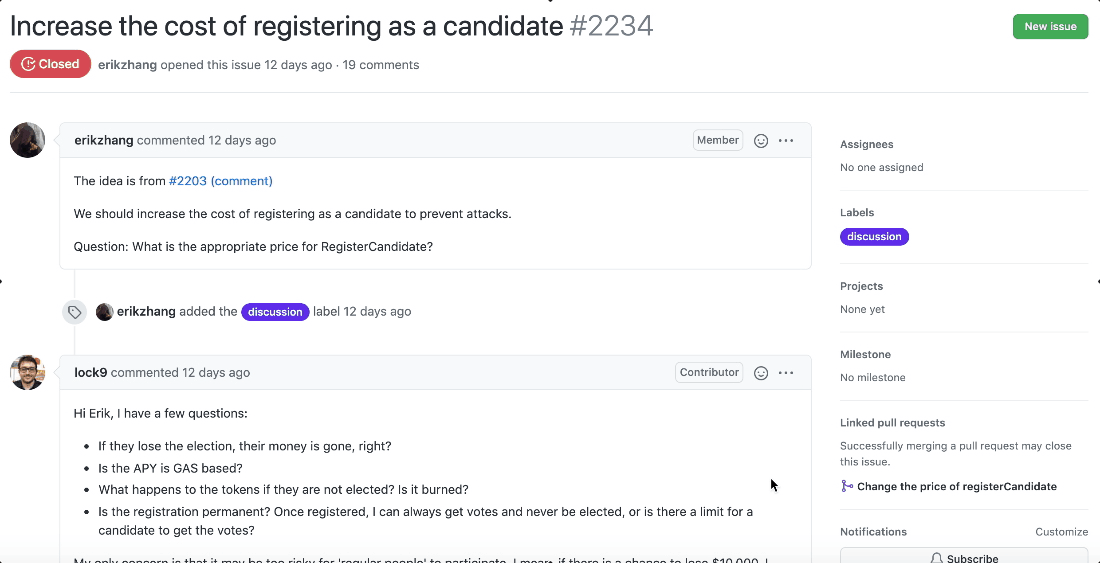The width and height of the screenshot is (1100, 563).
Task: Click the New issue button
Action: 1050,26
